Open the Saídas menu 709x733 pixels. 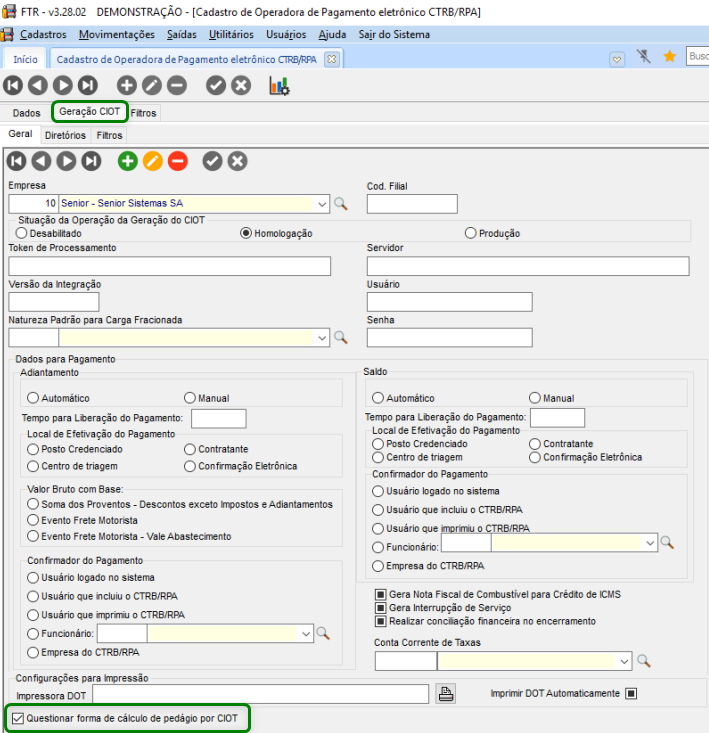tap(181, 35)
